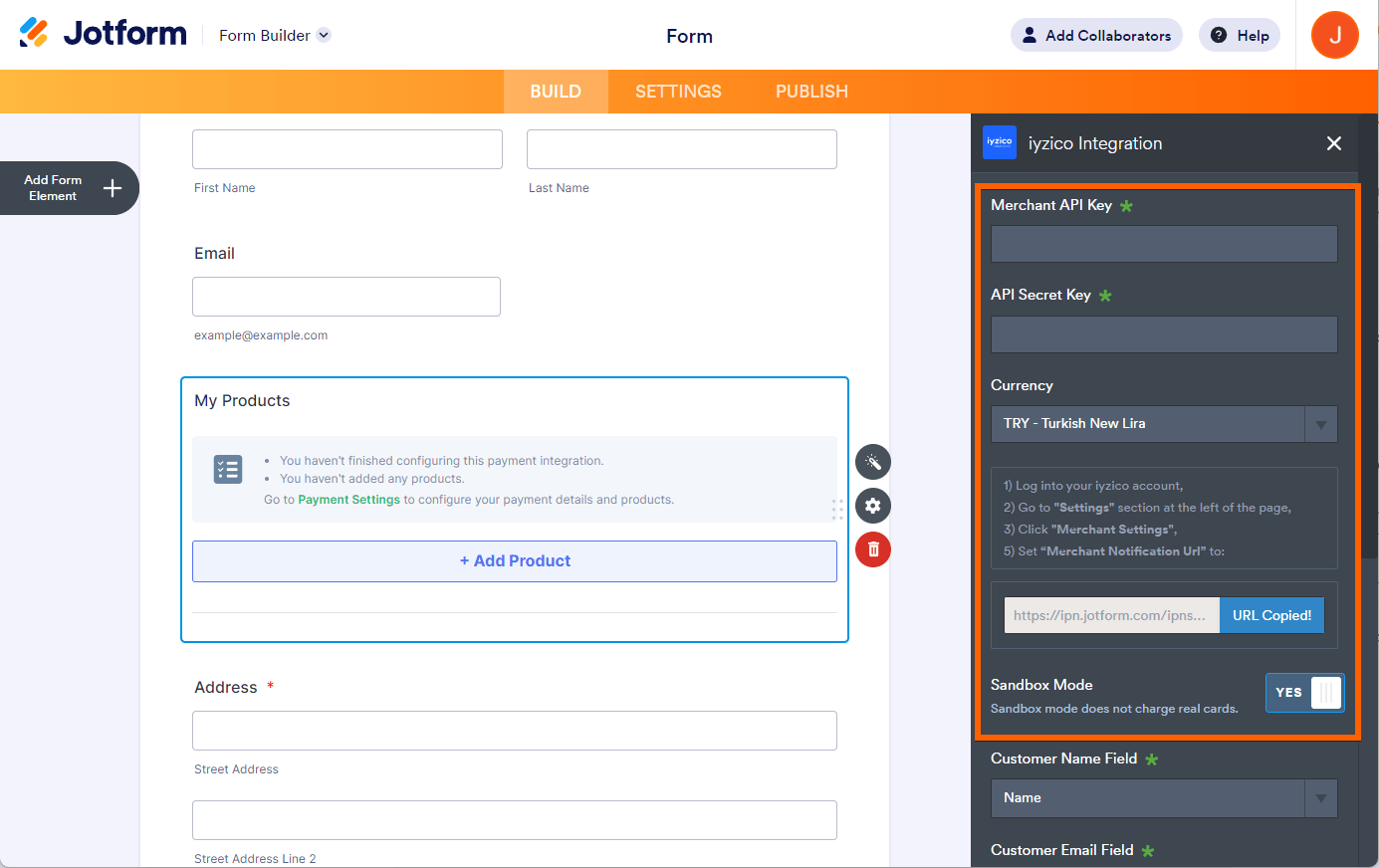Toggle Sandbox Mode switch

1304,693
